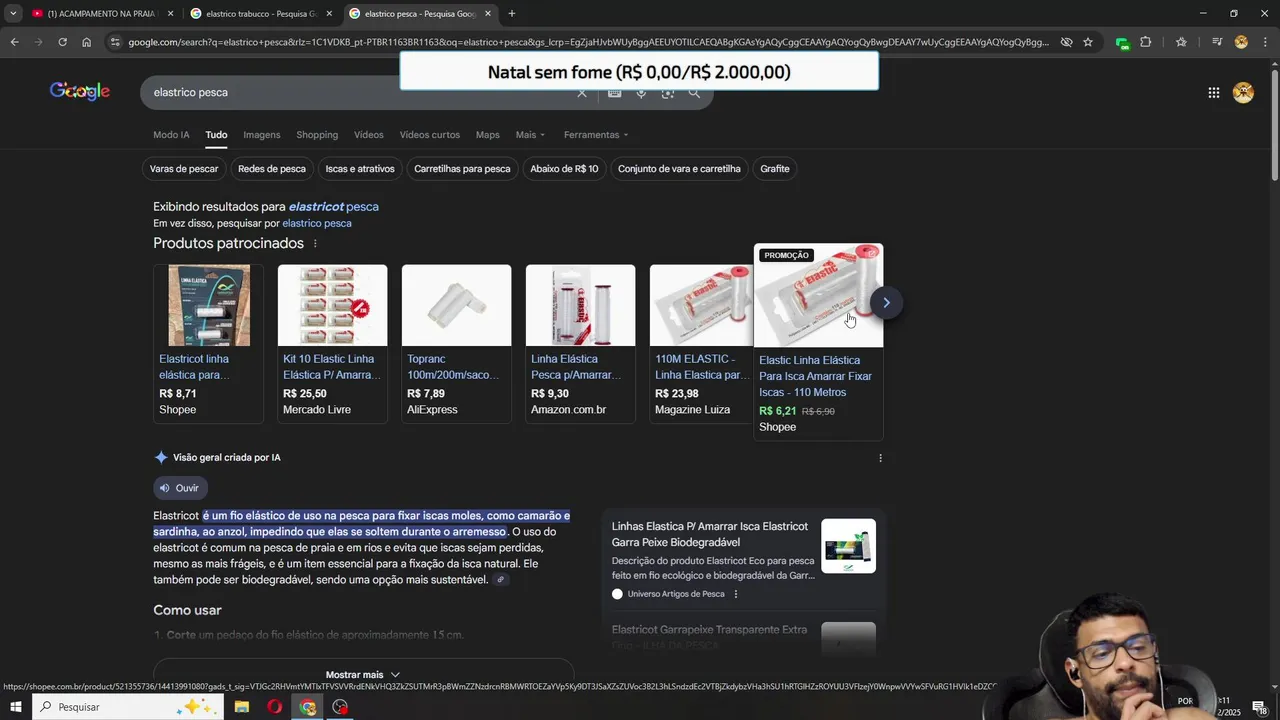
Task: Open Google apps grid
Action: coord(1213,93)
